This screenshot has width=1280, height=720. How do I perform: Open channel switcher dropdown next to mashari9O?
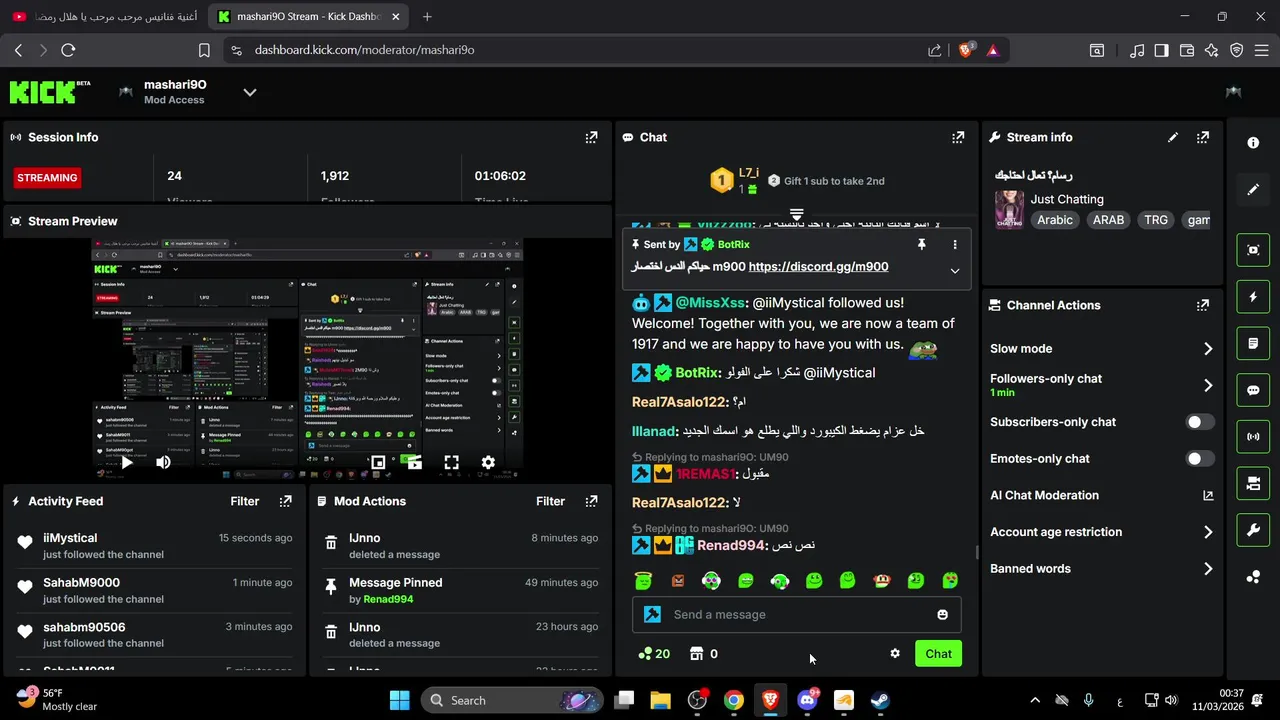pos(250,92)
